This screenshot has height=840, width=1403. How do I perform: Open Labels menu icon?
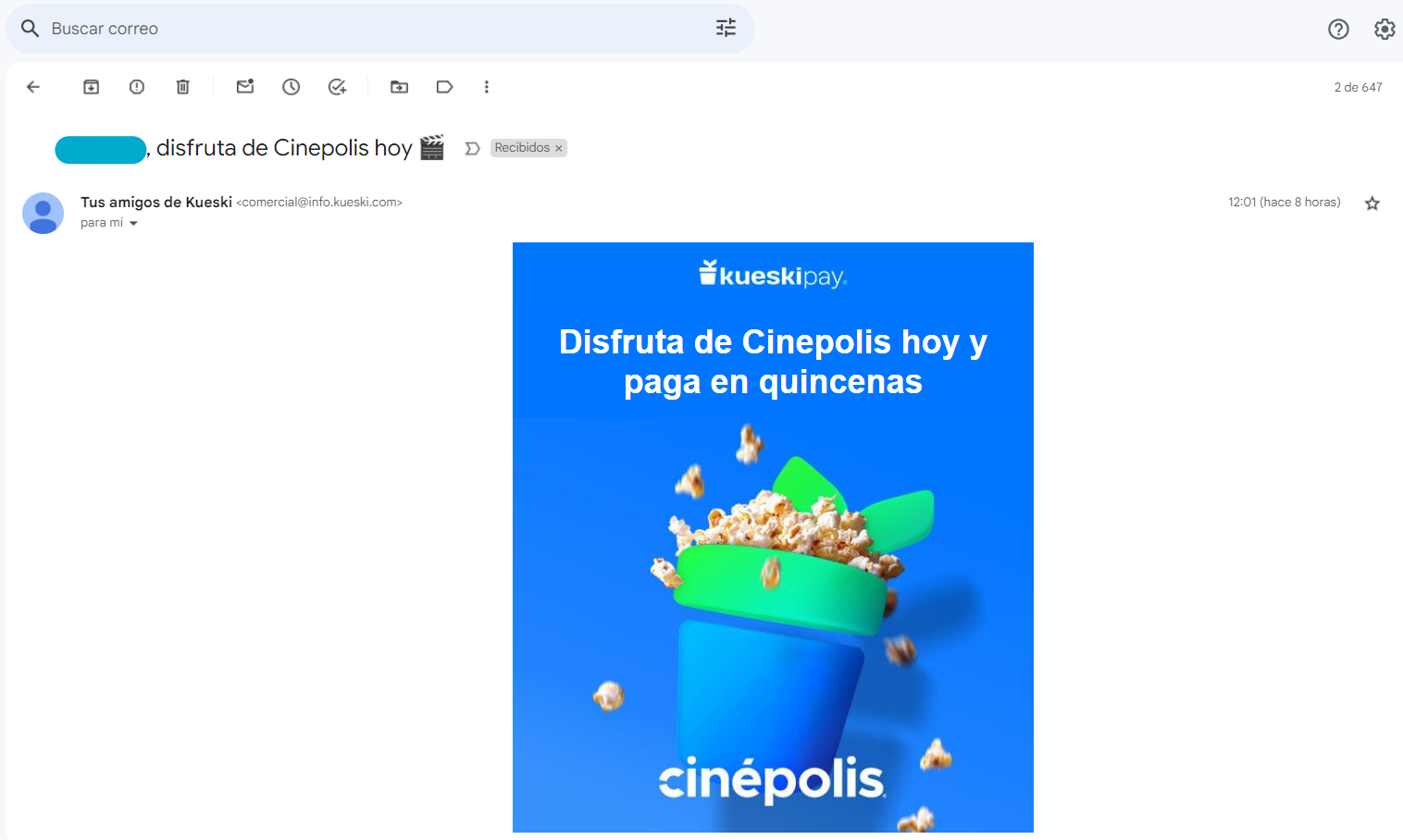[445, 87]
